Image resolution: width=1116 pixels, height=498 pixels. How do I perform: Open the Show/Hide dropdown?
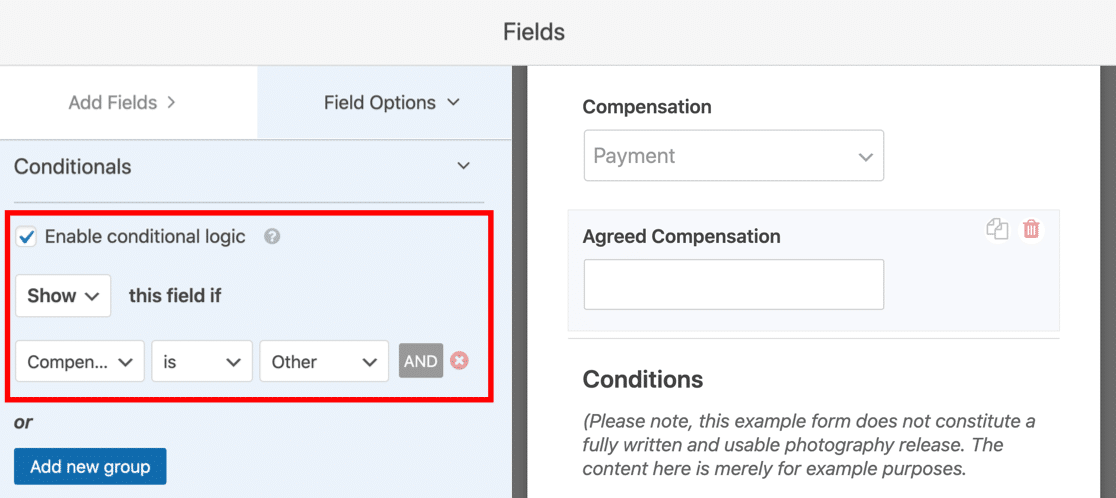coord(63,296)
